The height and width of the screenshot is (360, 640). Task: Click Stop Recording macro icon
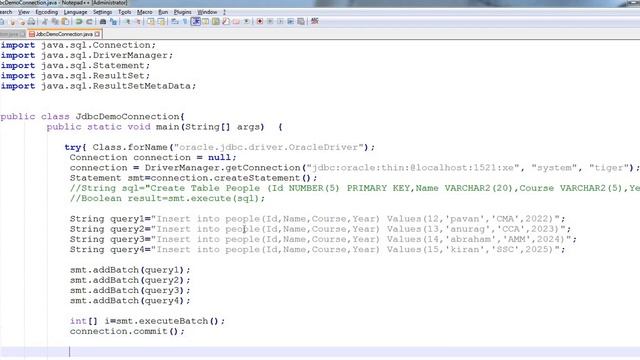pyautogui.click(x=270, y=21)
